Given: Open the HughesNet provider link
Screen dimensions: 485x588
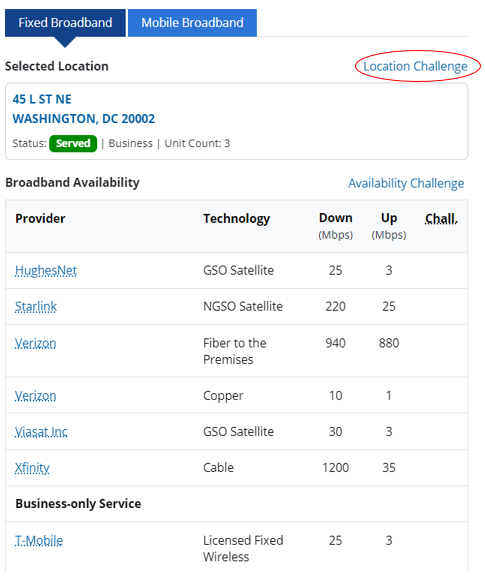Looking at the screenshot, I should (46, 270).
